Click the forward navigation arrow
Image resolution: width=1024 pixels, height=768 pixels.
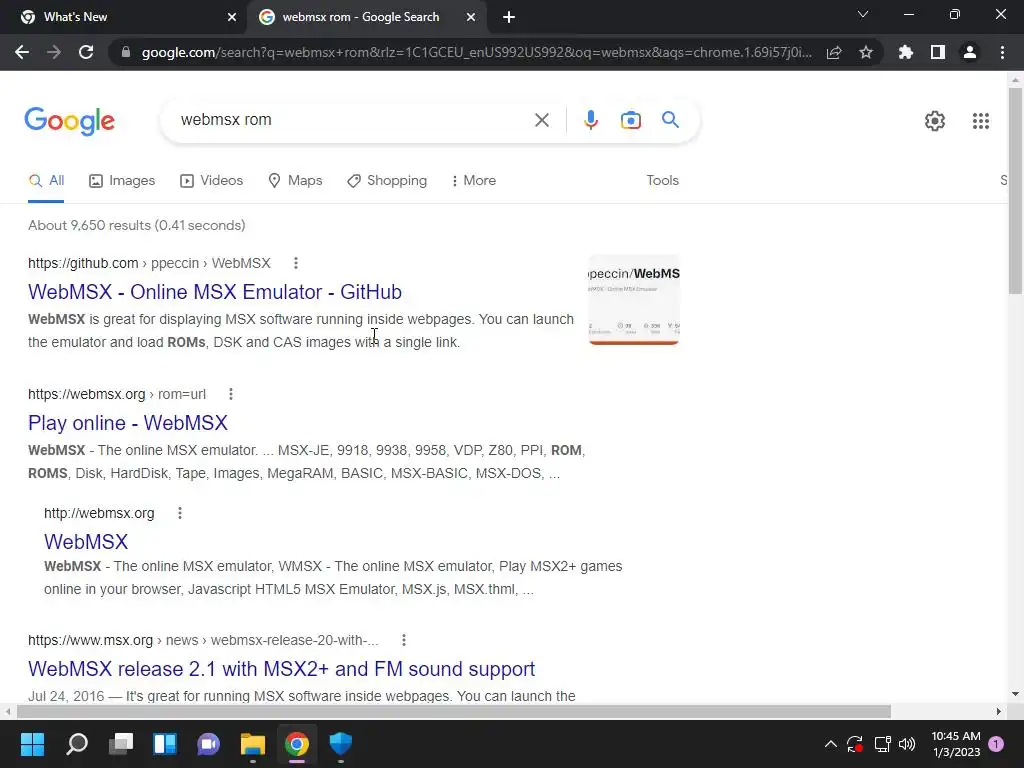pos(54,52)
